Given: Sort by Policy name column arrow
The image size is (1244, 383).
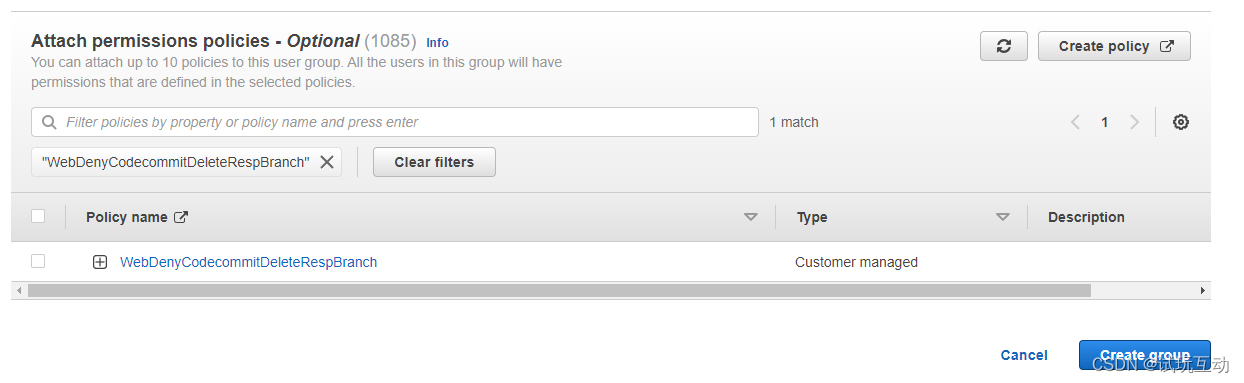Looking at the screenshot, I should pyautogui.click(x=751, y=217).
